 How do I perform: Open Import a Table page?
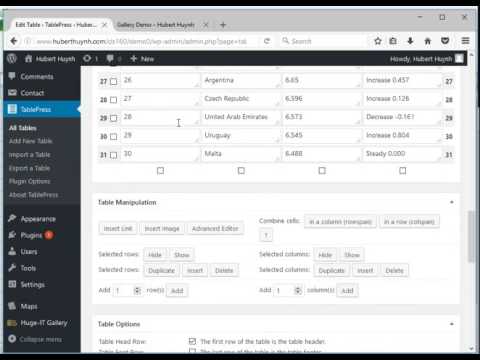29,155
